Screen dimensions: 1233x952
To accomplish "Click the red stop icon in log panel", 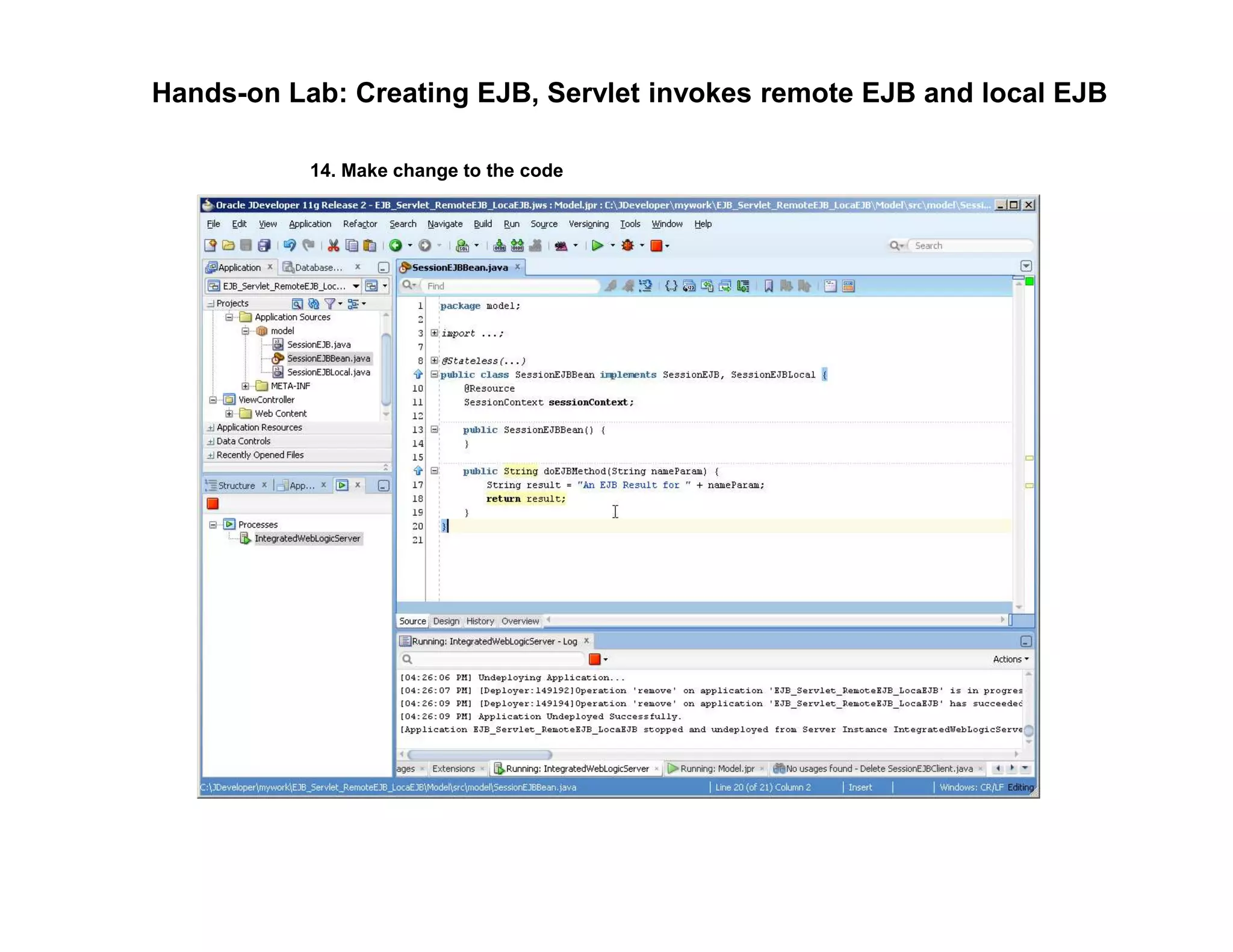I will pos(595,660).
